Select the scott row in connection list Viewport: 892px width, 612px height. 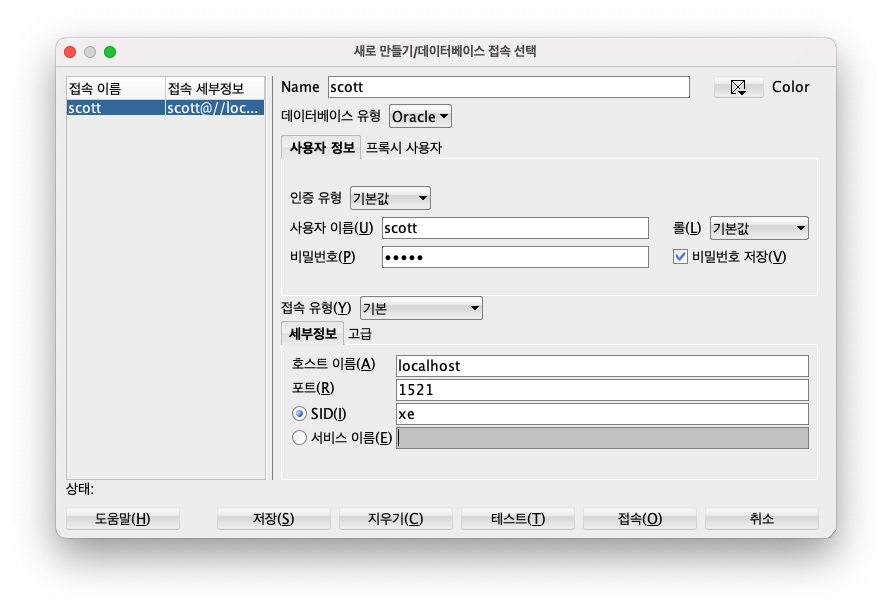166,108
